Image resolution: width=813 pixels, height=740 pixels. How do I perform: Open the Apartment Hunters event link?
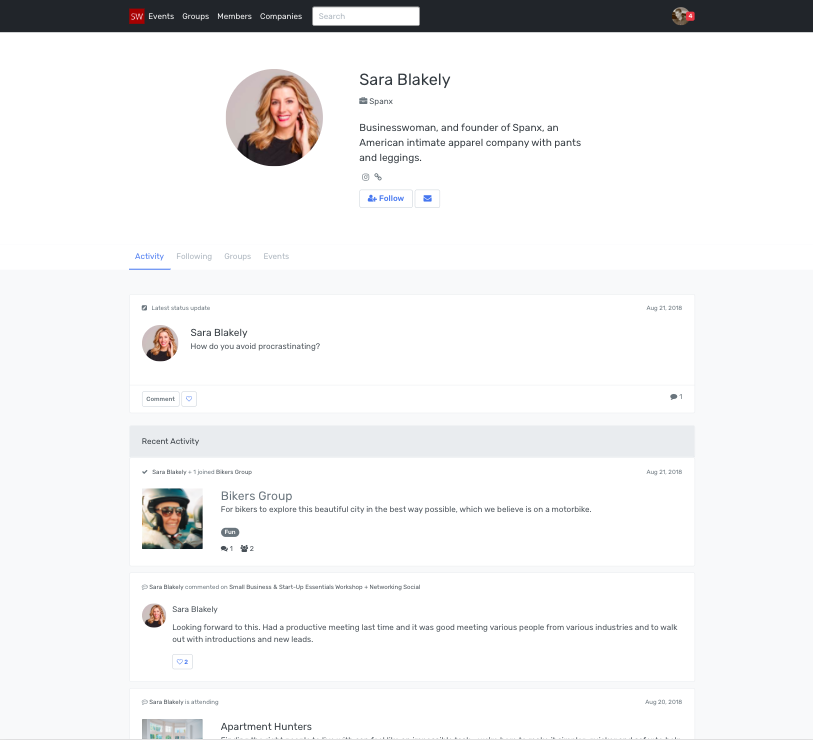pos(266,727)
